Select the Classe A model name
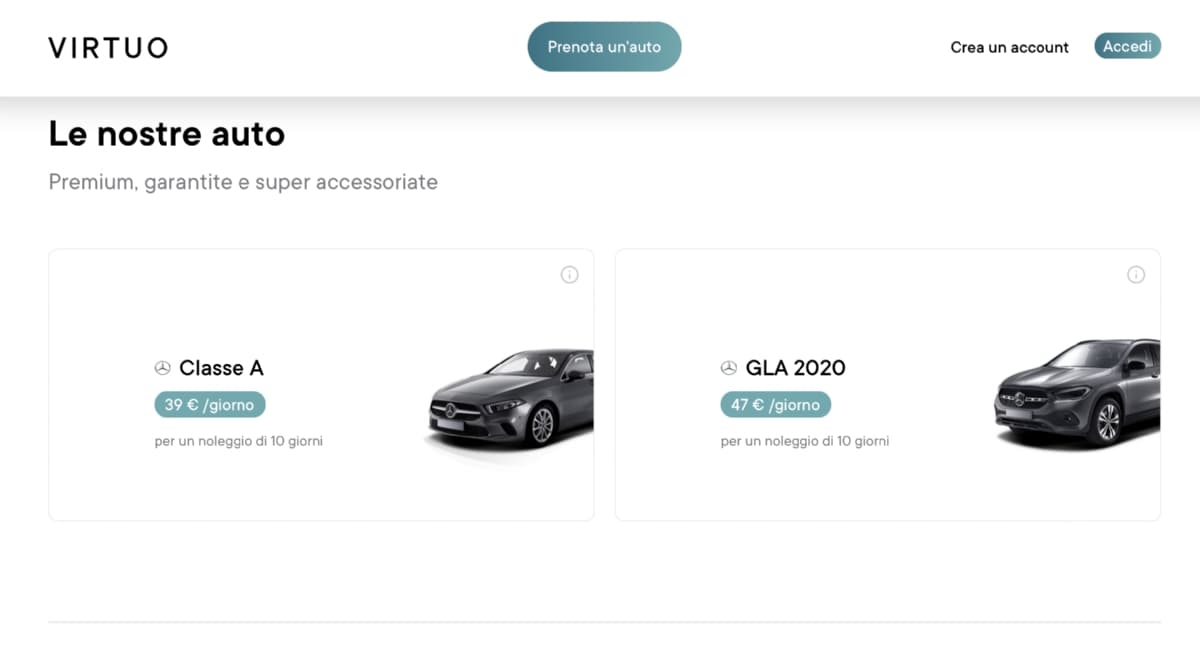 click(221, 368)
